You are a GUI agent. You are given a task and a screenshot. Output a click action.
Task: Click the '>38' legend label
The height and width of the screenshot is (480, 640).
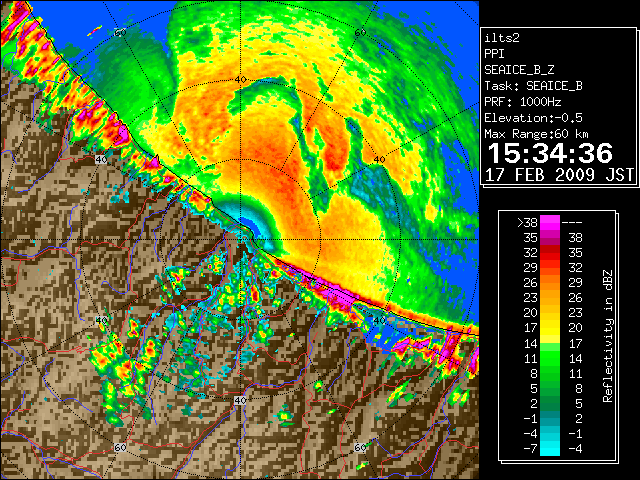pyautogui.click(x=527, y=223)
